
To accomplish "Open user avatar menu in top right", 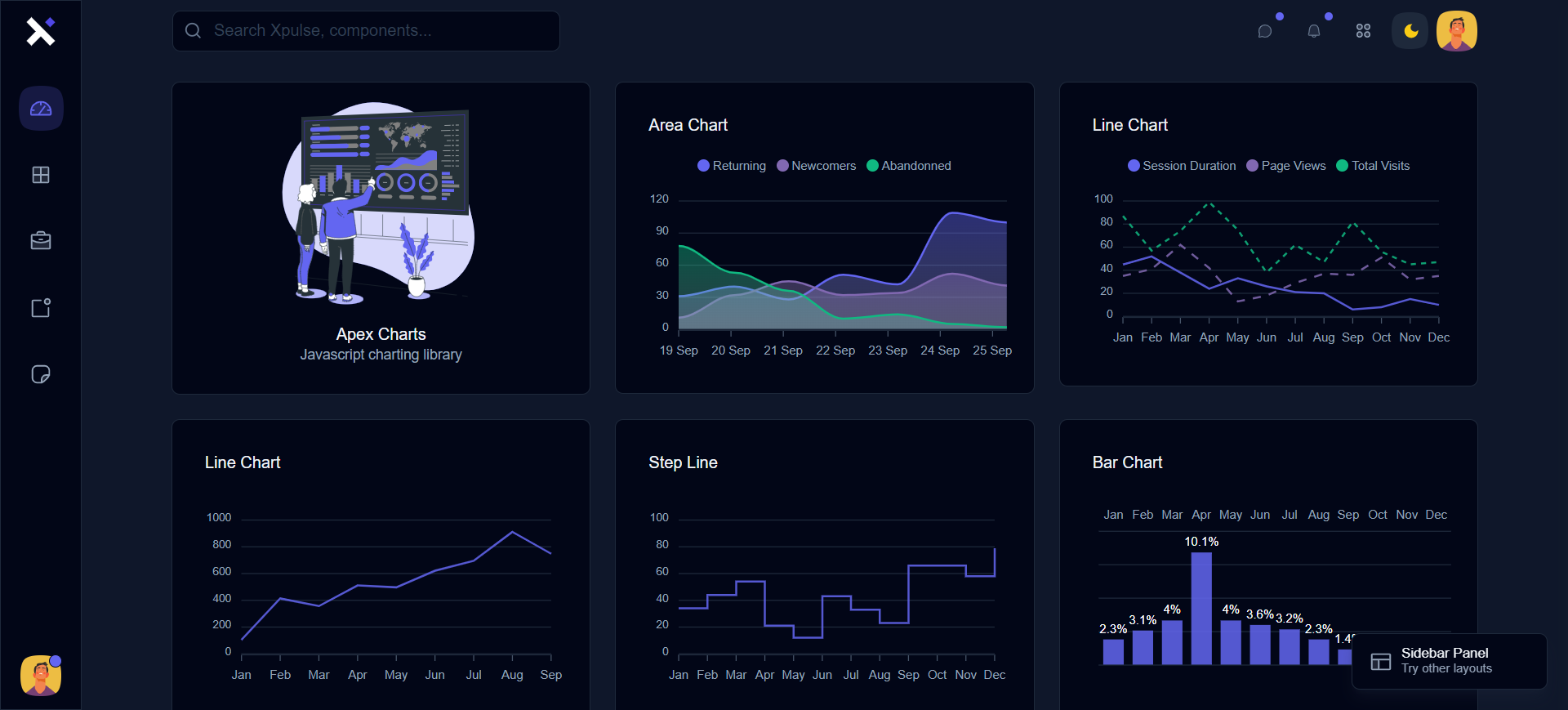I will pos(1457,31).
